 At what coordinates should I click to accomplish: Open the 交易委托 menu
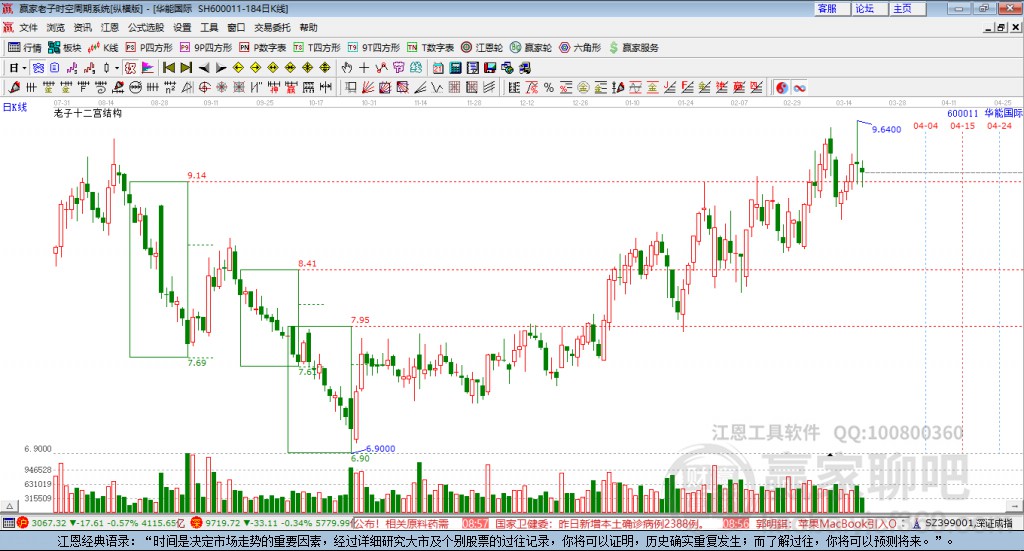[272, 27]
